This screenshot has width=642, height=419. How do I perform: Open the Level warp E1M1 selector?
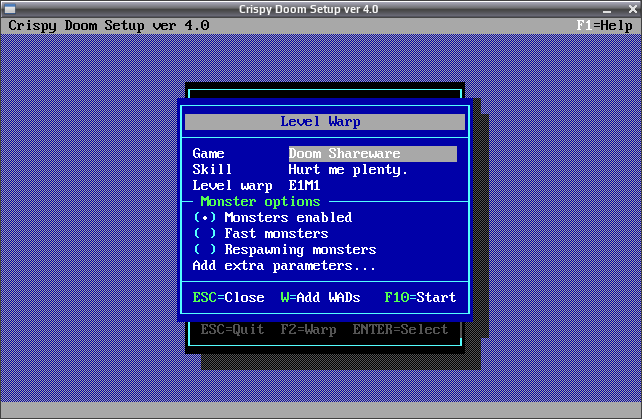304,186
